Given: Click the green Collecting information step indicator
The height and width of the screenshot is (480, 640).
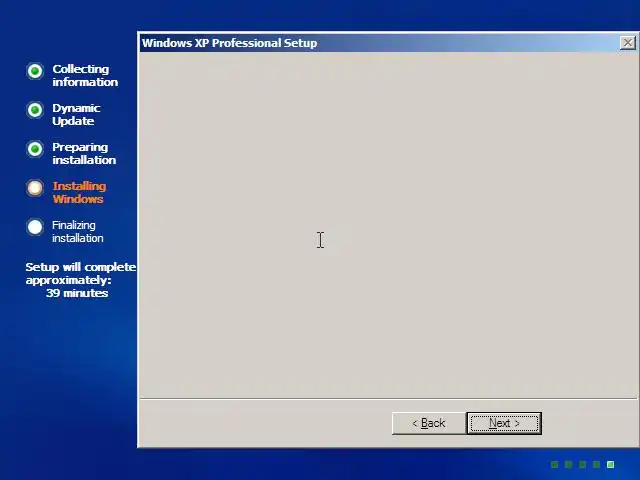Looking at the screenshot, I should click(35, 71).
